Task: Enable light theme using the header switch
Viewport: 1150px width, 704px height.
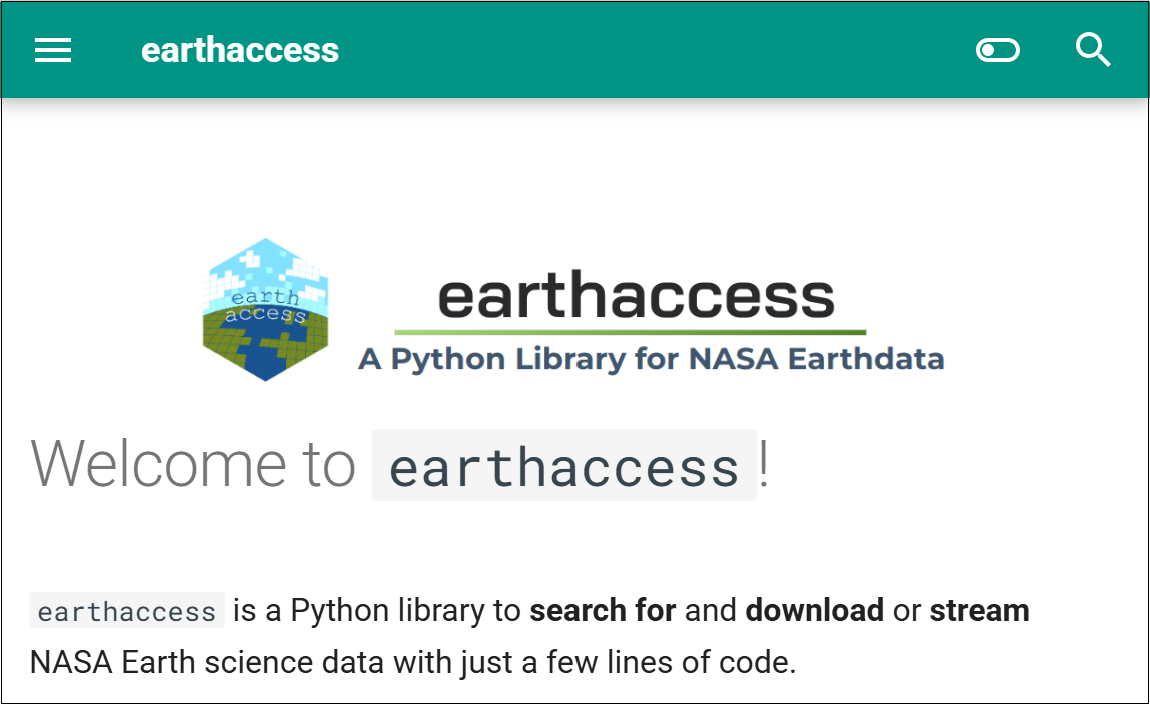Action: [997, 50]
